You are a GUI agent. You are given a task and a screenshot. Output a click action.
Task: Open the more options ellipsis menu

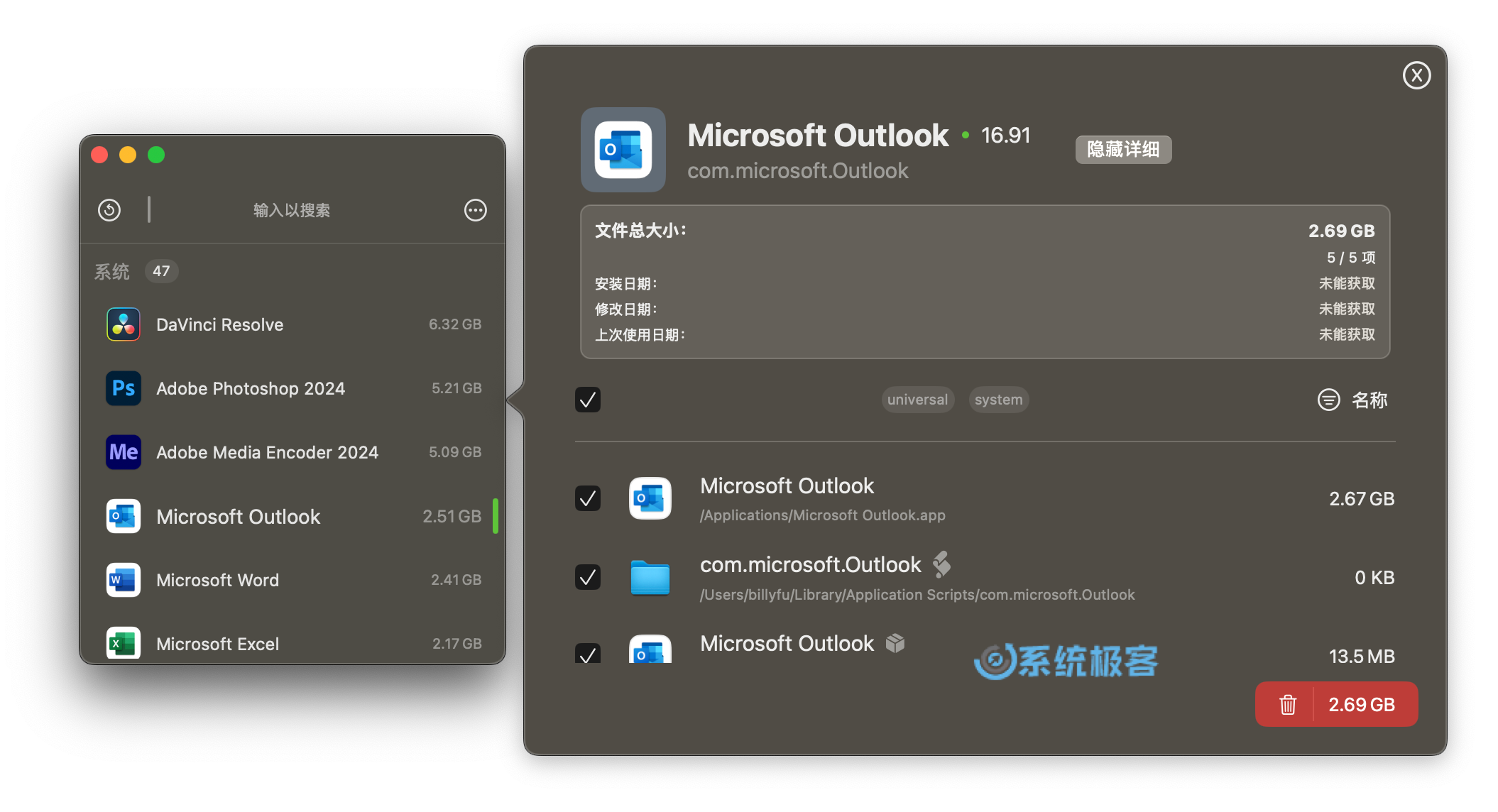(x=476, y=210)
